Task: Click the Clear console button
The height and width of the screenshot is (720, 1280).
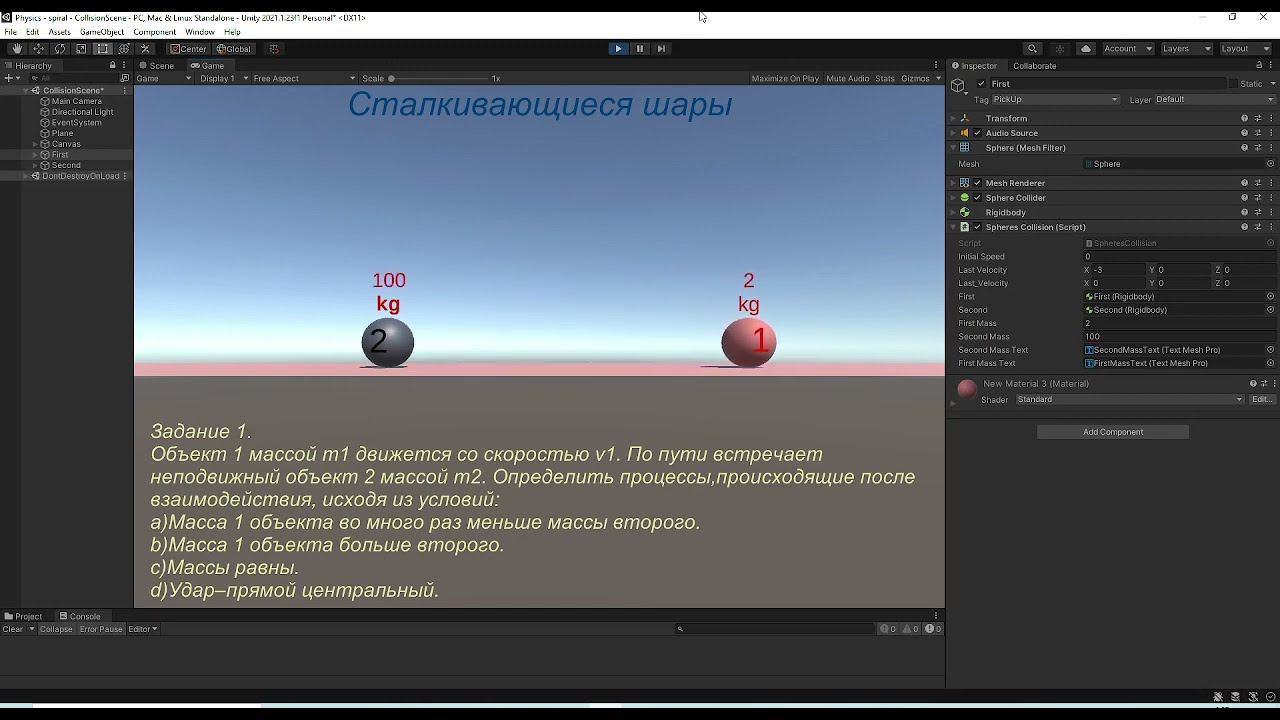Action: point(13,629)
